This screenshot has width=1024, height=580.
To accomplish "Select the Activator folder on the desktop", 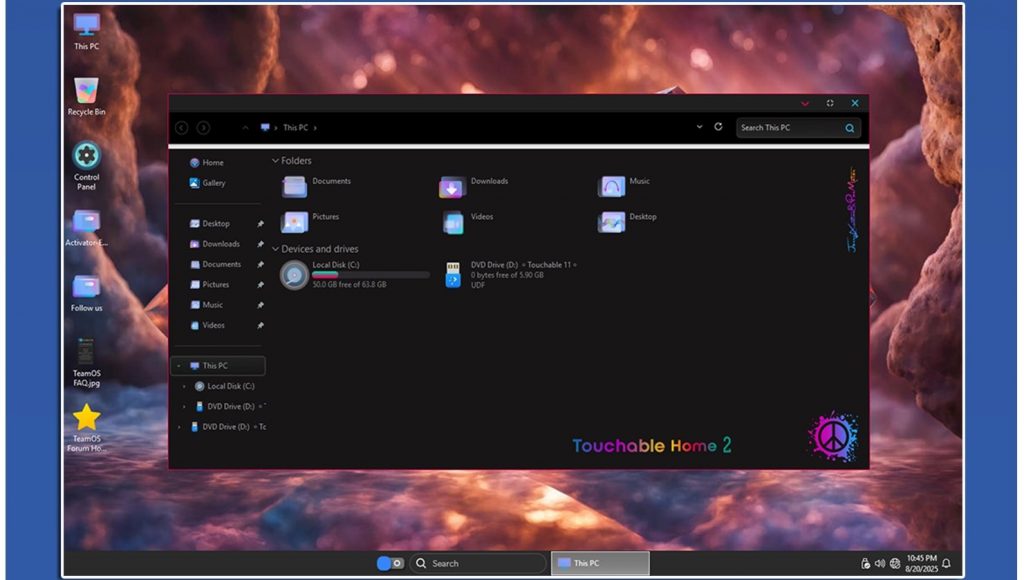I will 86,228.
